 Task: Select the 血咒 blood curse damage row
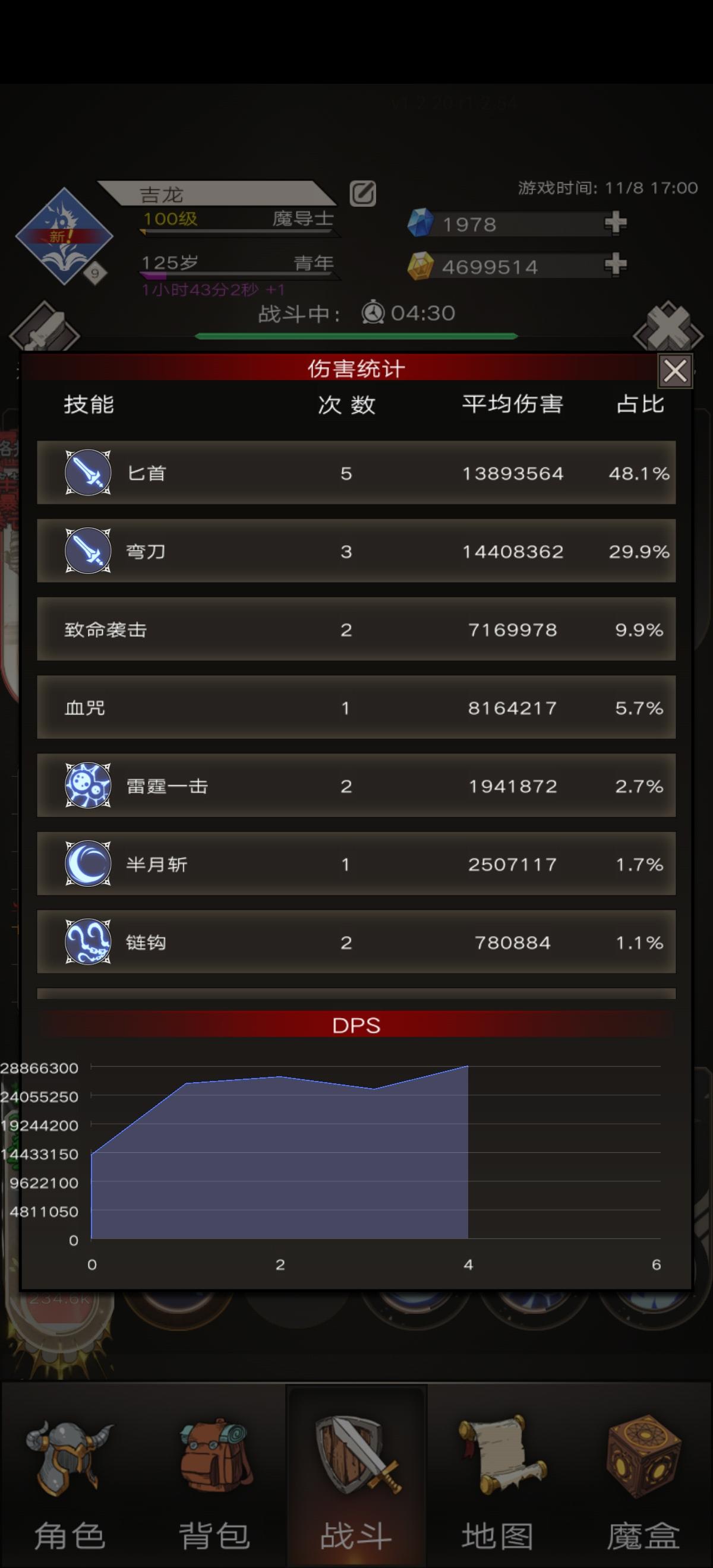356,707
